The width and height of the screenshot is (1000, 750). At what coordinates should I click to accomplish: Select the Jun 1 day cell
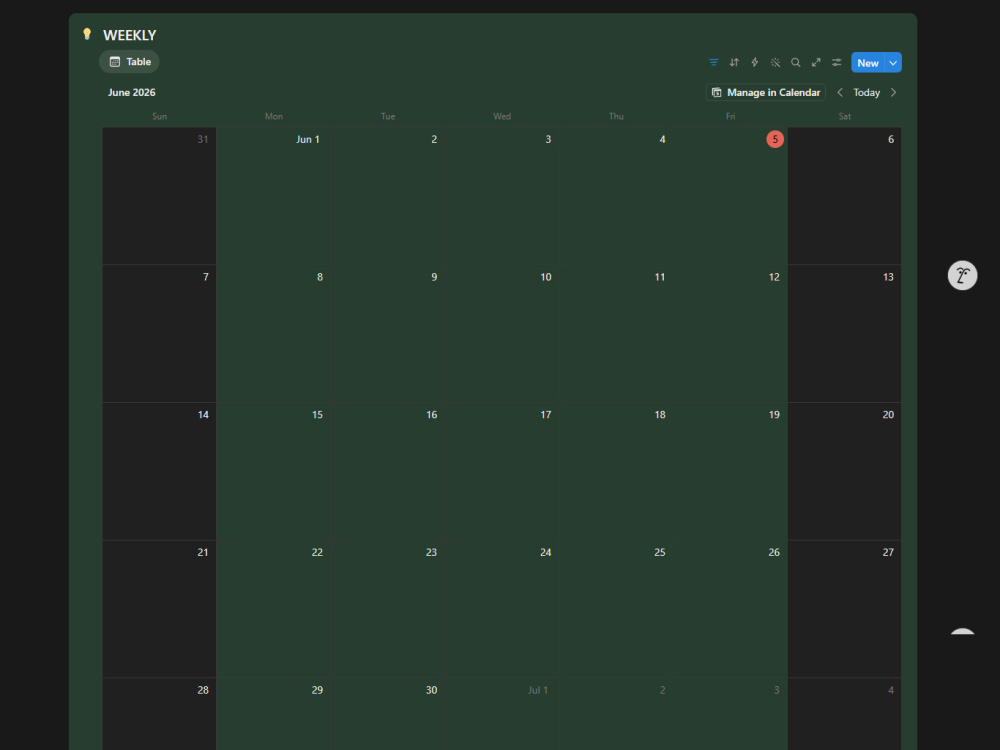point(273,196)
